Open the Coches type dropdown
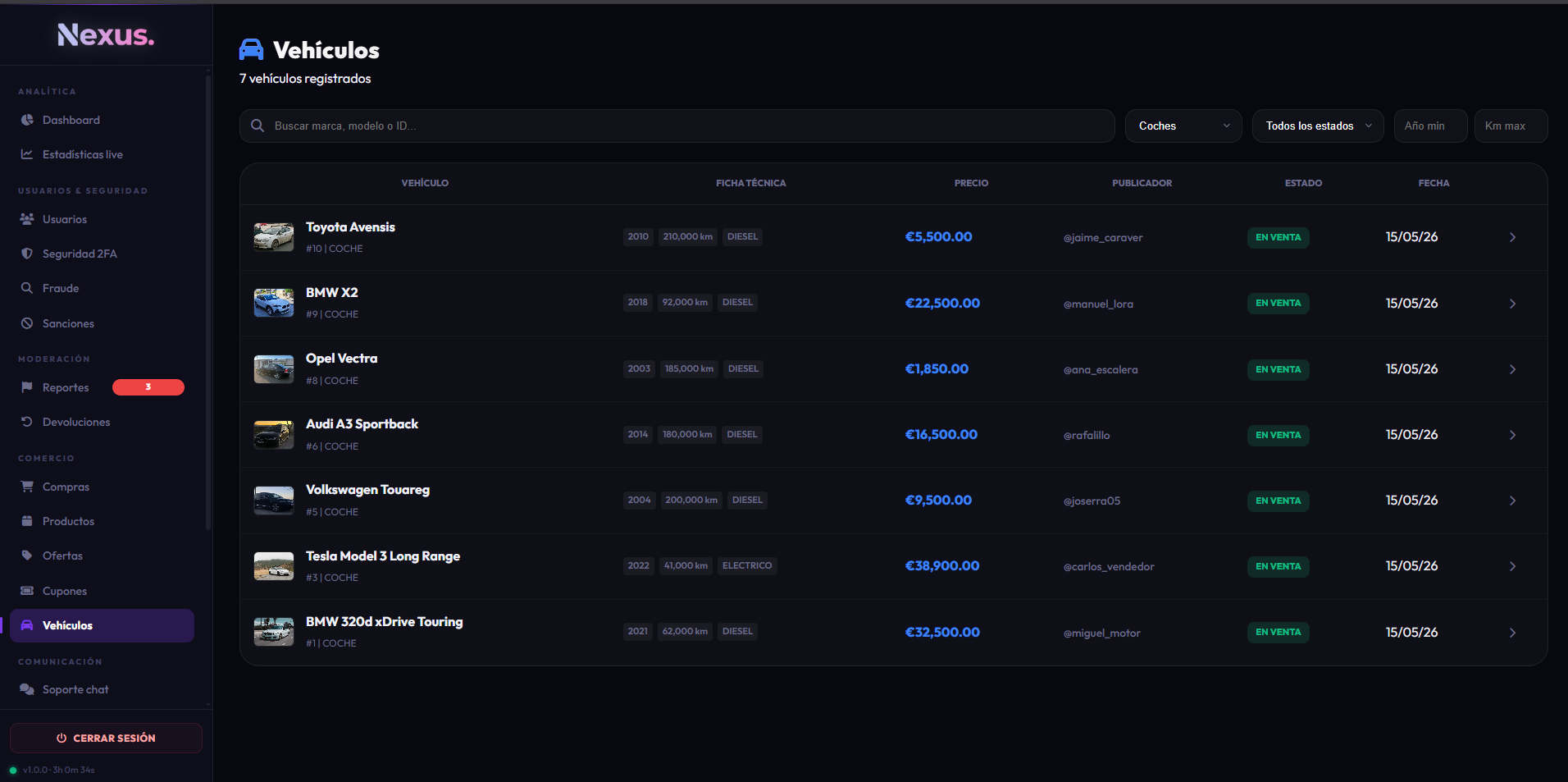This screenshot has height=782, width=1568. (1183, 126)
